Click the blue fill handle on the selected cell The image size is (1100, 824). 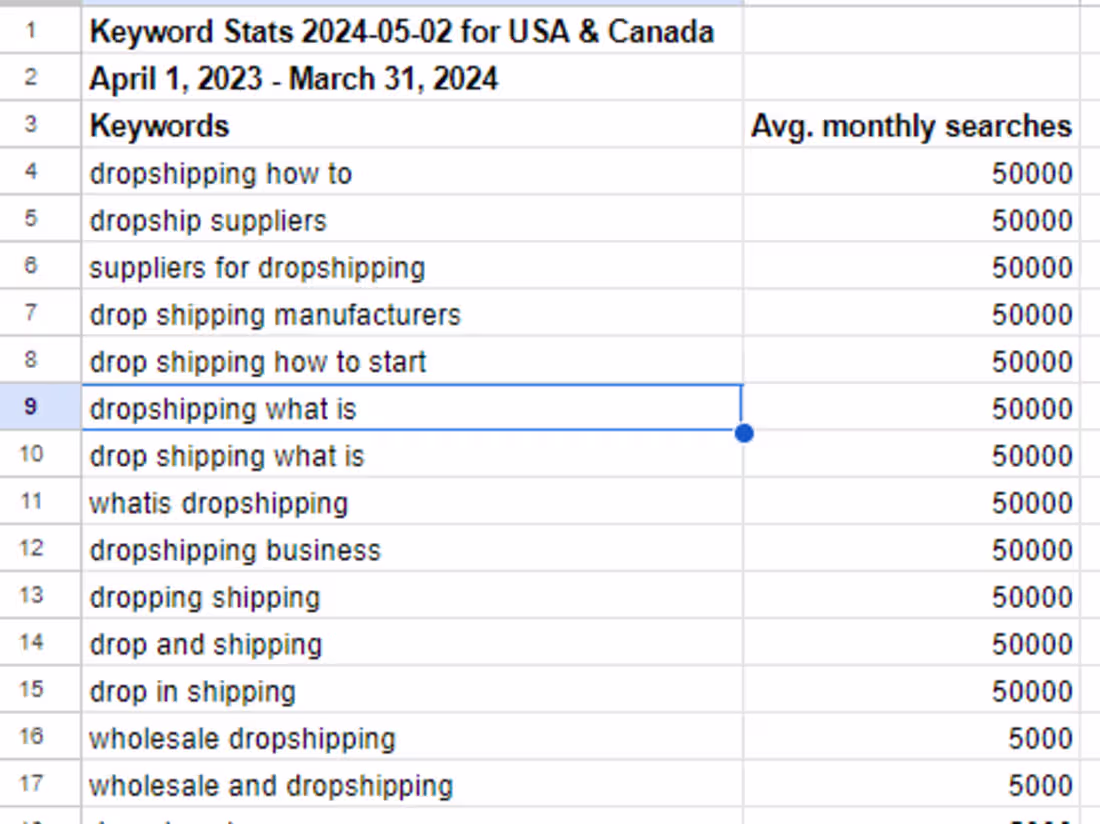click(744, 433)
